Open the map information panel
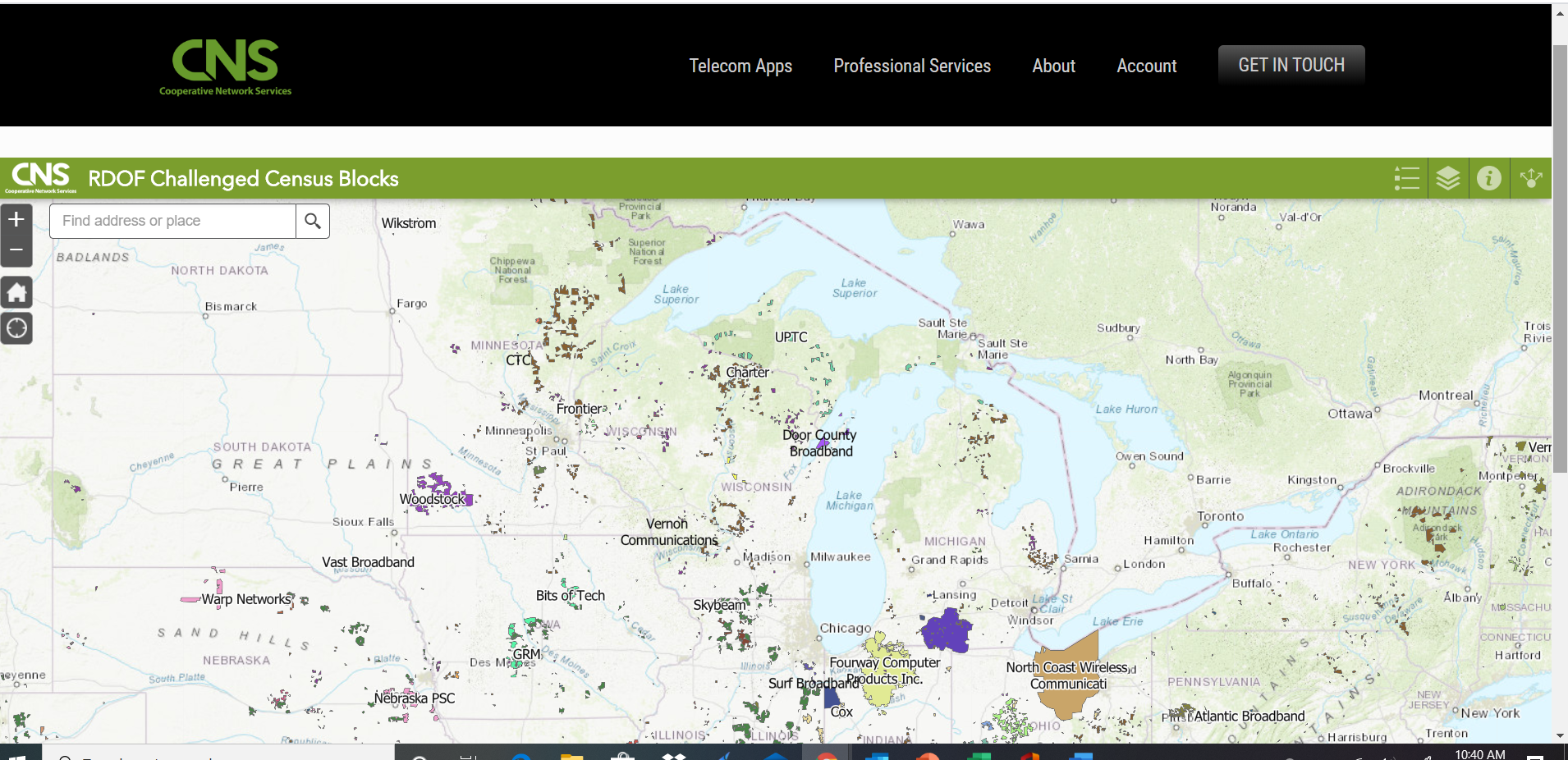The width and height of the screenshot is (1568, 760). 1489,178
